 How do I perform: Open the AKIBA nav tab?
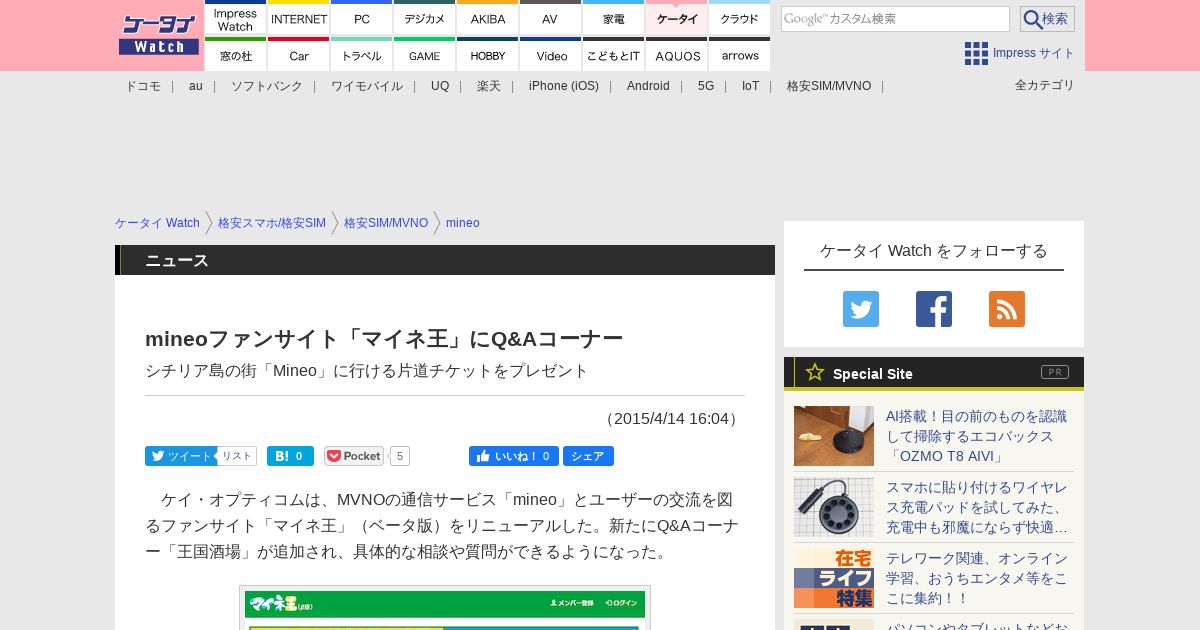tap(488, 18)
